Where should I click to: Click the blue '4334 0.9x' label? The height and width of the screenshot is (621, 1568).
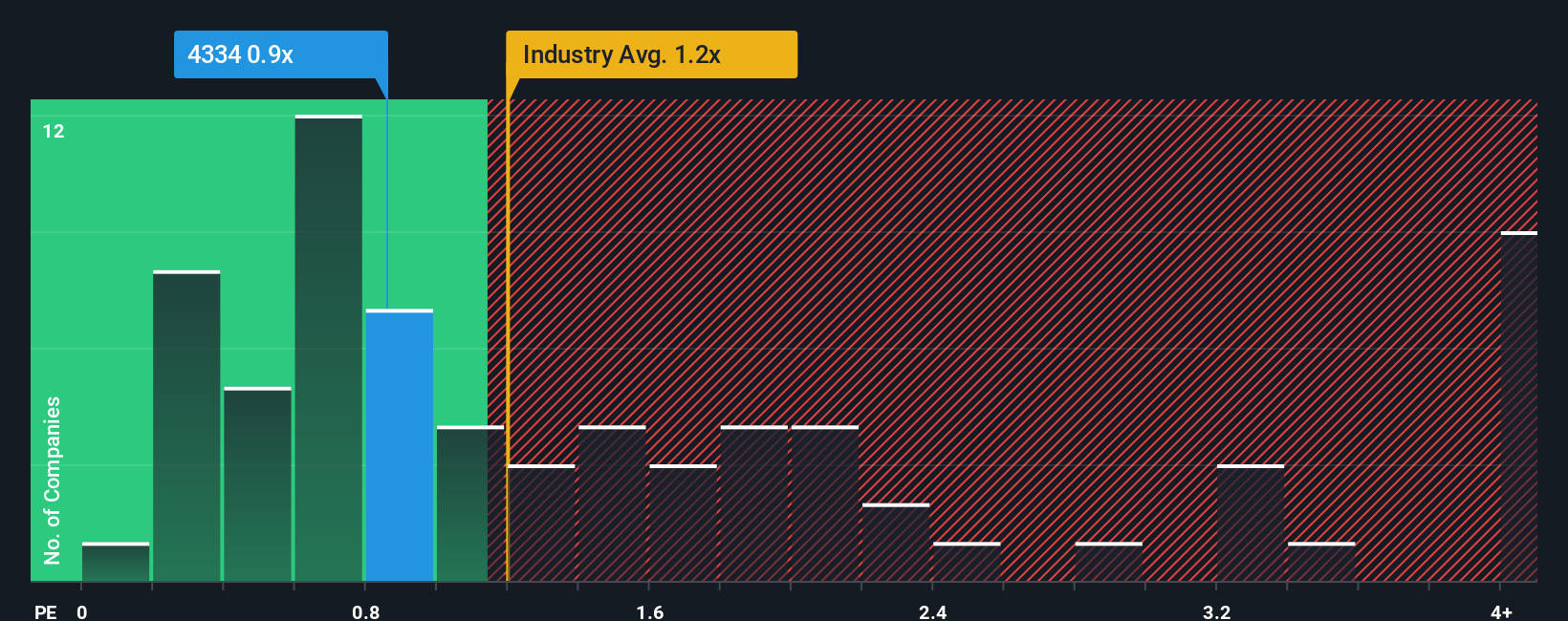coord(280,54)
